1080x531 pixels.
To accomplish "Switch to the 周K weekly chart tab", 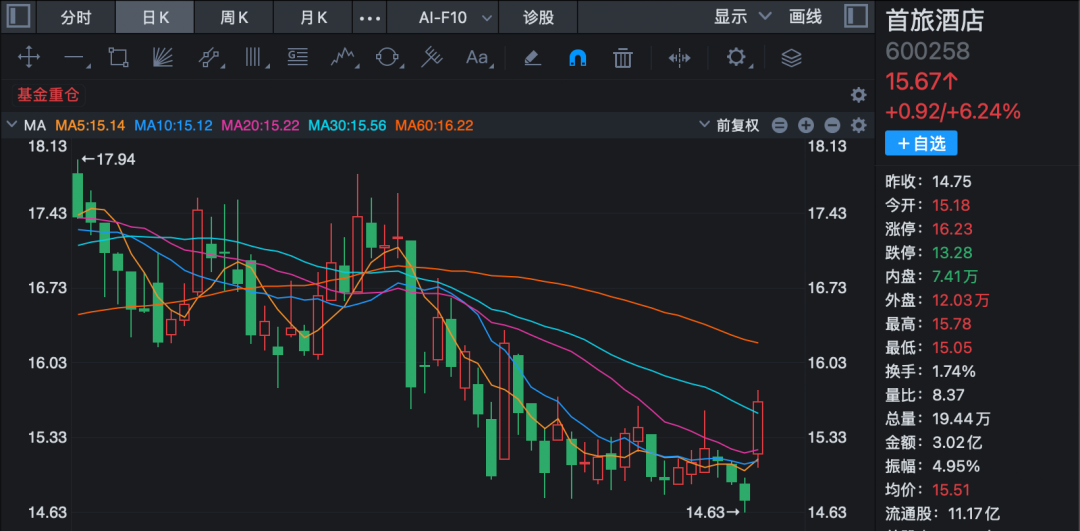I will tap(235, 17).
